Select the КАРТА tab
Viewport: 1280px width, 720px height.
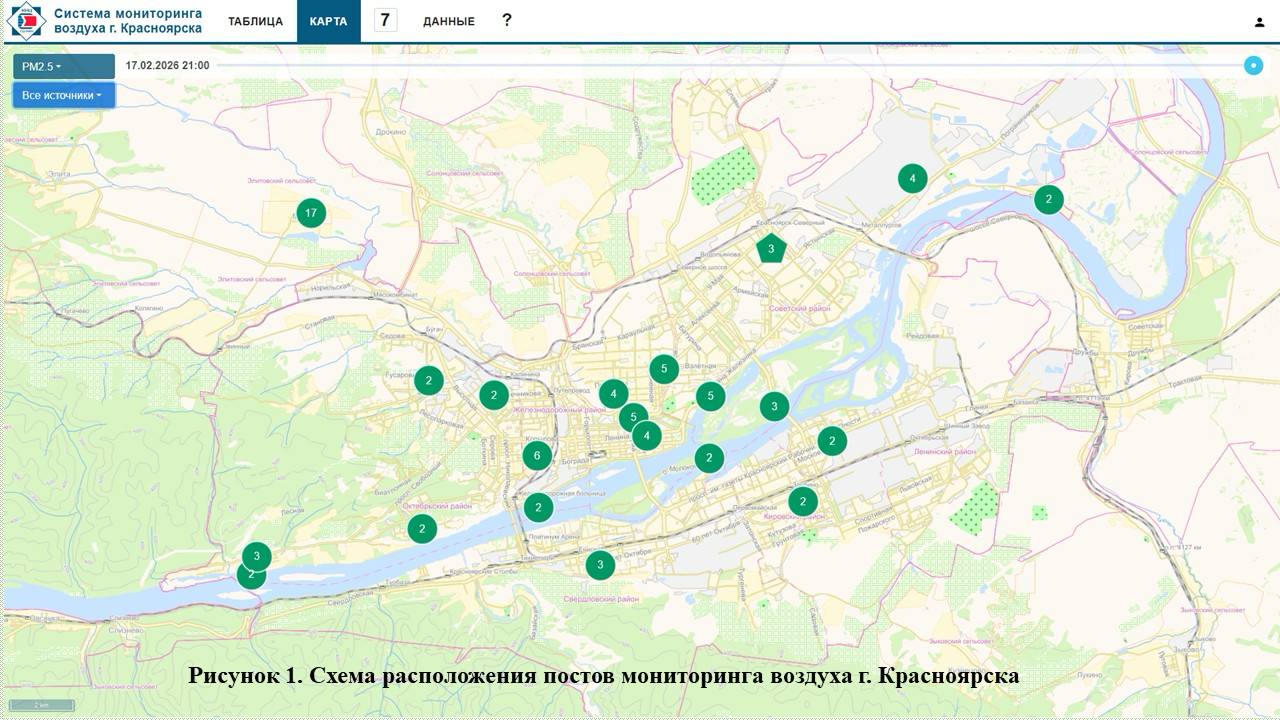[x=328, y=21]
